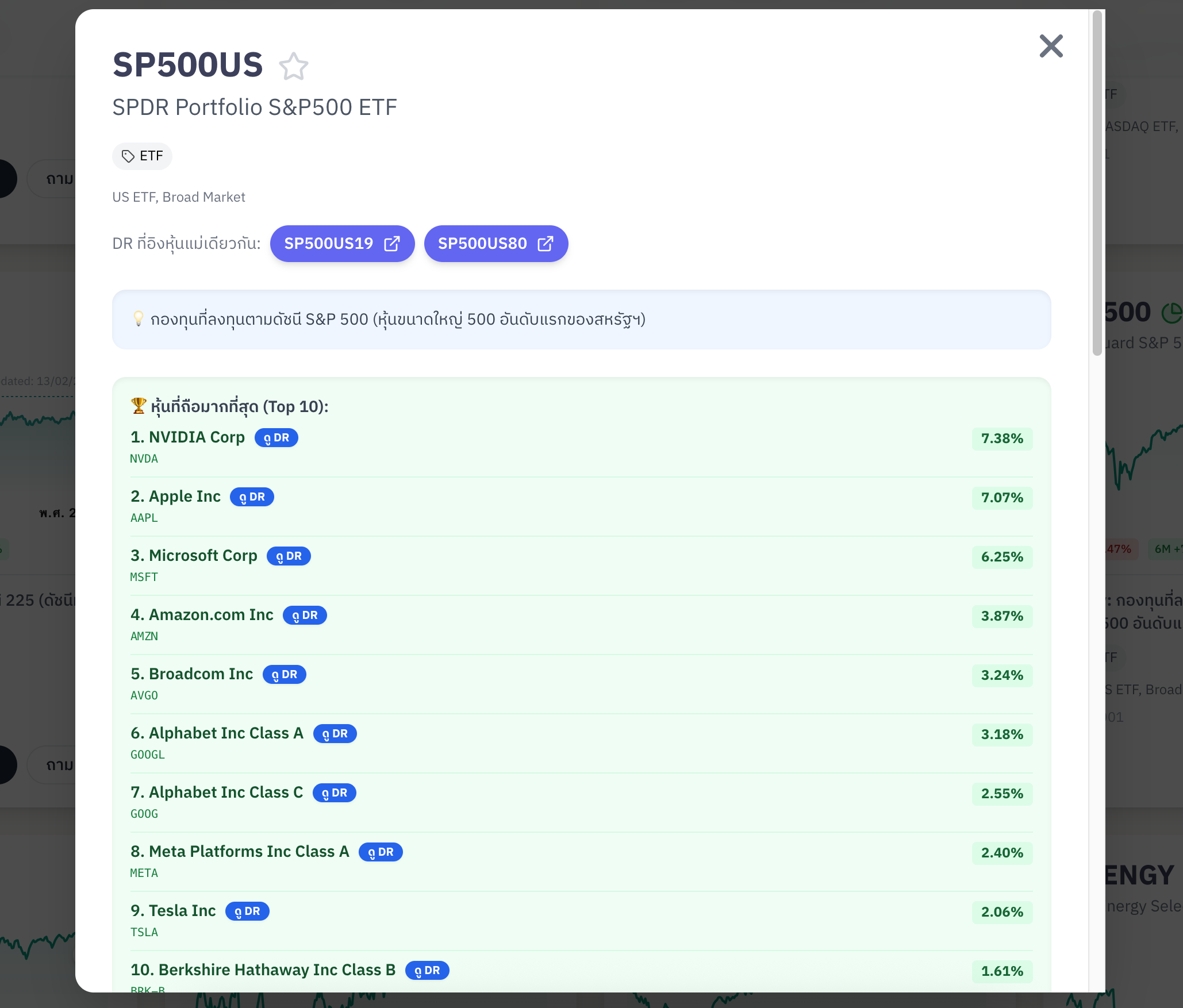
Task: Click the external link icon on SP500US80
Action: pyautogui.click(x=546, y=244)
